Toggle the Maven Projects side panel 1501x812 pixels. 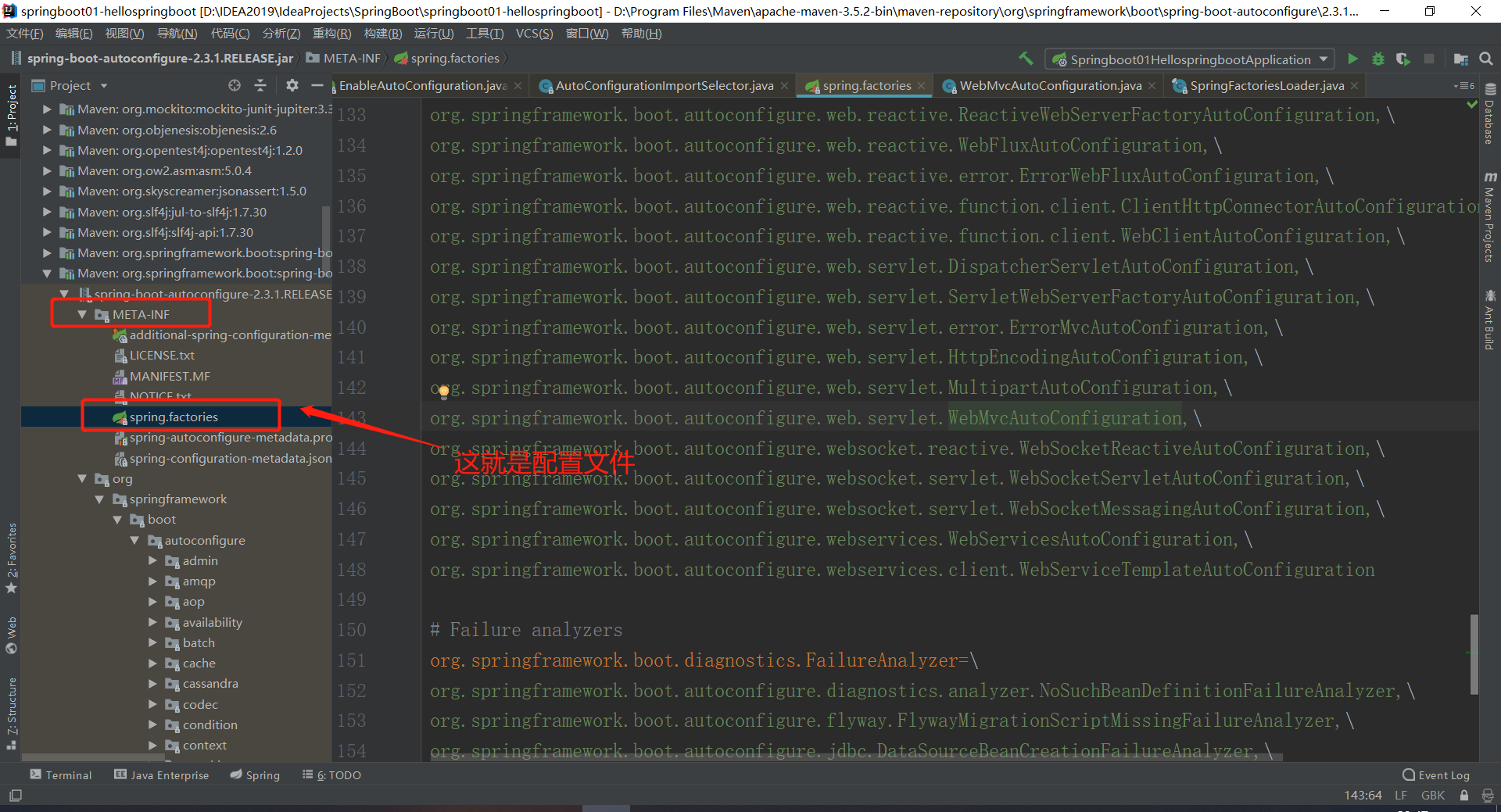[x=1489, y=219]
